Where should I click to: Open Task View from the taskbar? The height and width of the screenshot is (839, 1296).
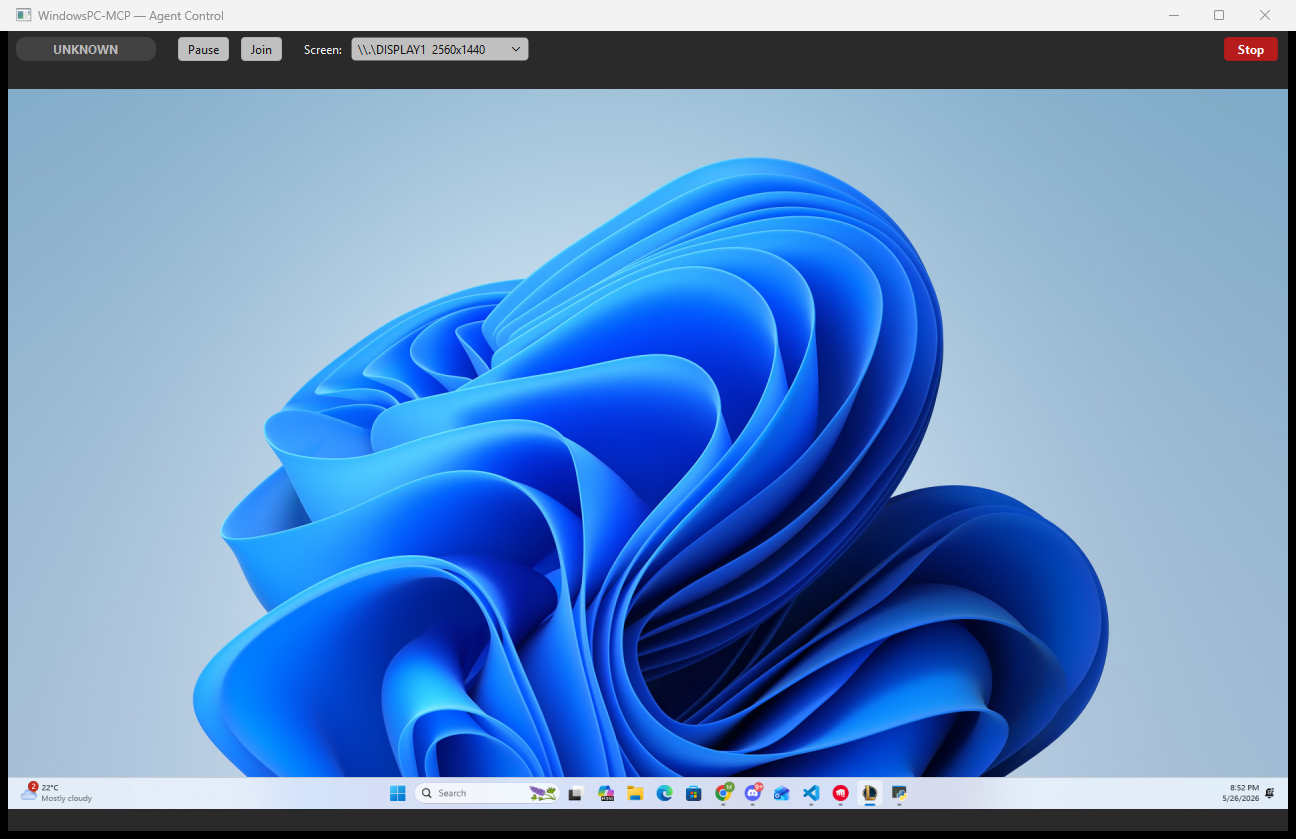[575, 793]
